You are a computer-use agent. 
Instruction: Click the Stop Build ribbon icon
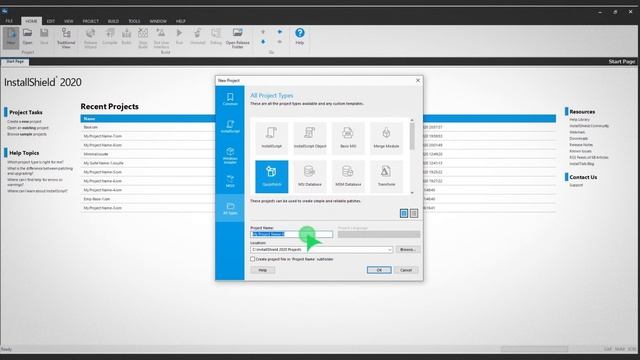(143, 38)
